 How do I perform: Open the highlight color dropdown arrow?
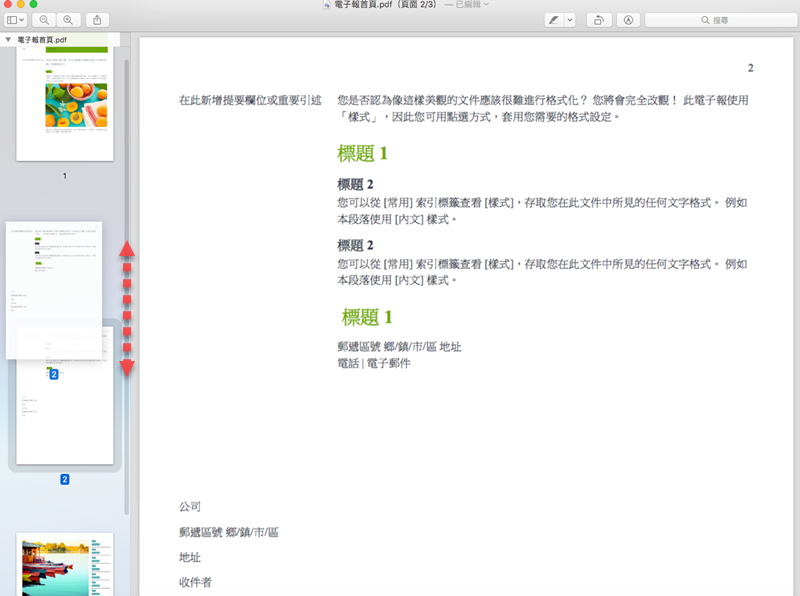tap(570, 20)
